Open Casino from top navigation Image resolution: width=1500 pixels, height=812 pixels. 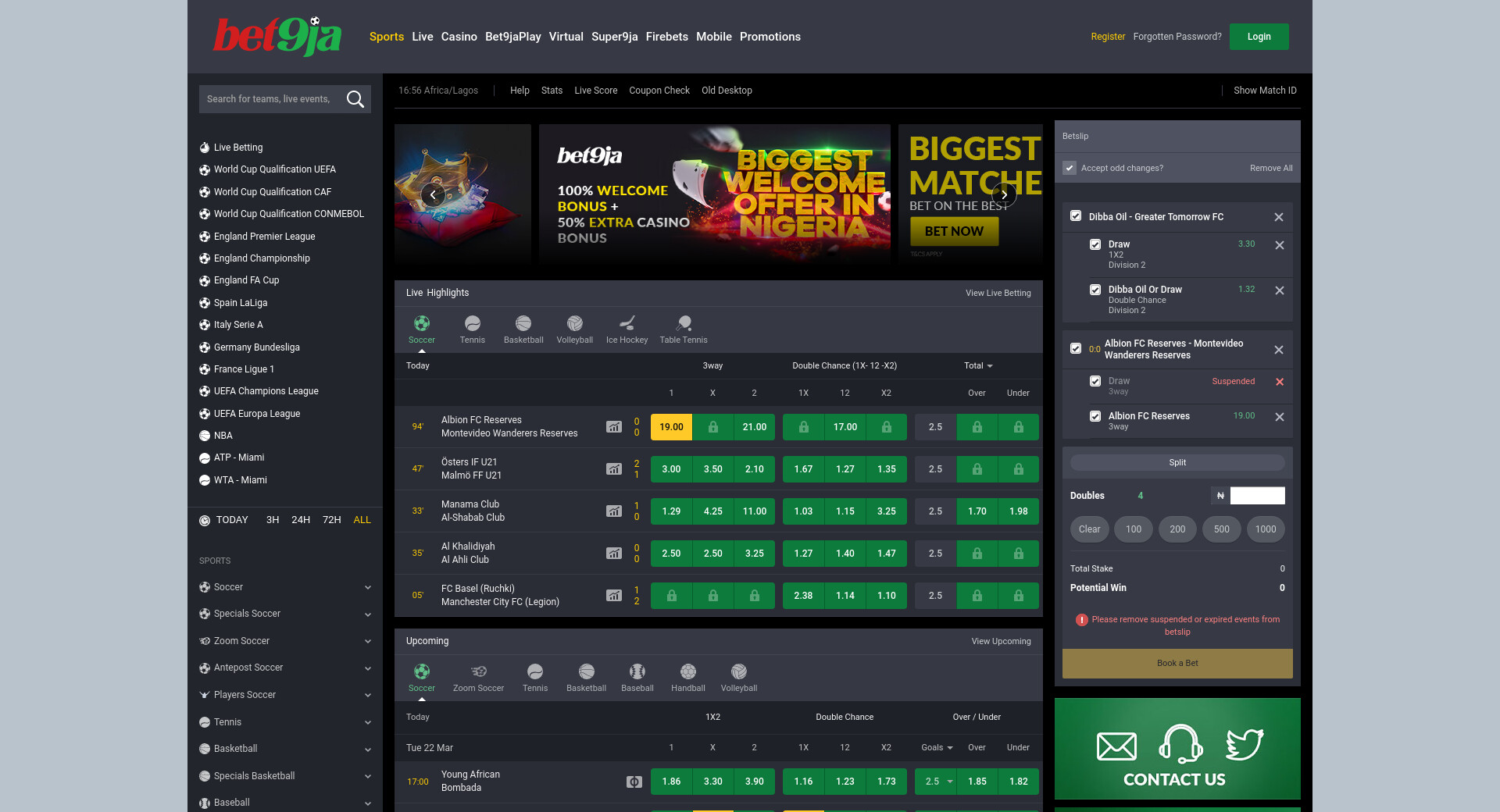[x=459, y=37]
